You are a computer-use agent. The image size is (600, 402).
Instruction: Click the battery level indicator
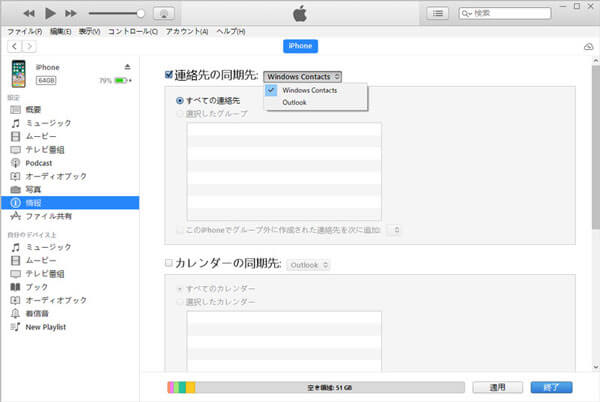click(121, 80)
